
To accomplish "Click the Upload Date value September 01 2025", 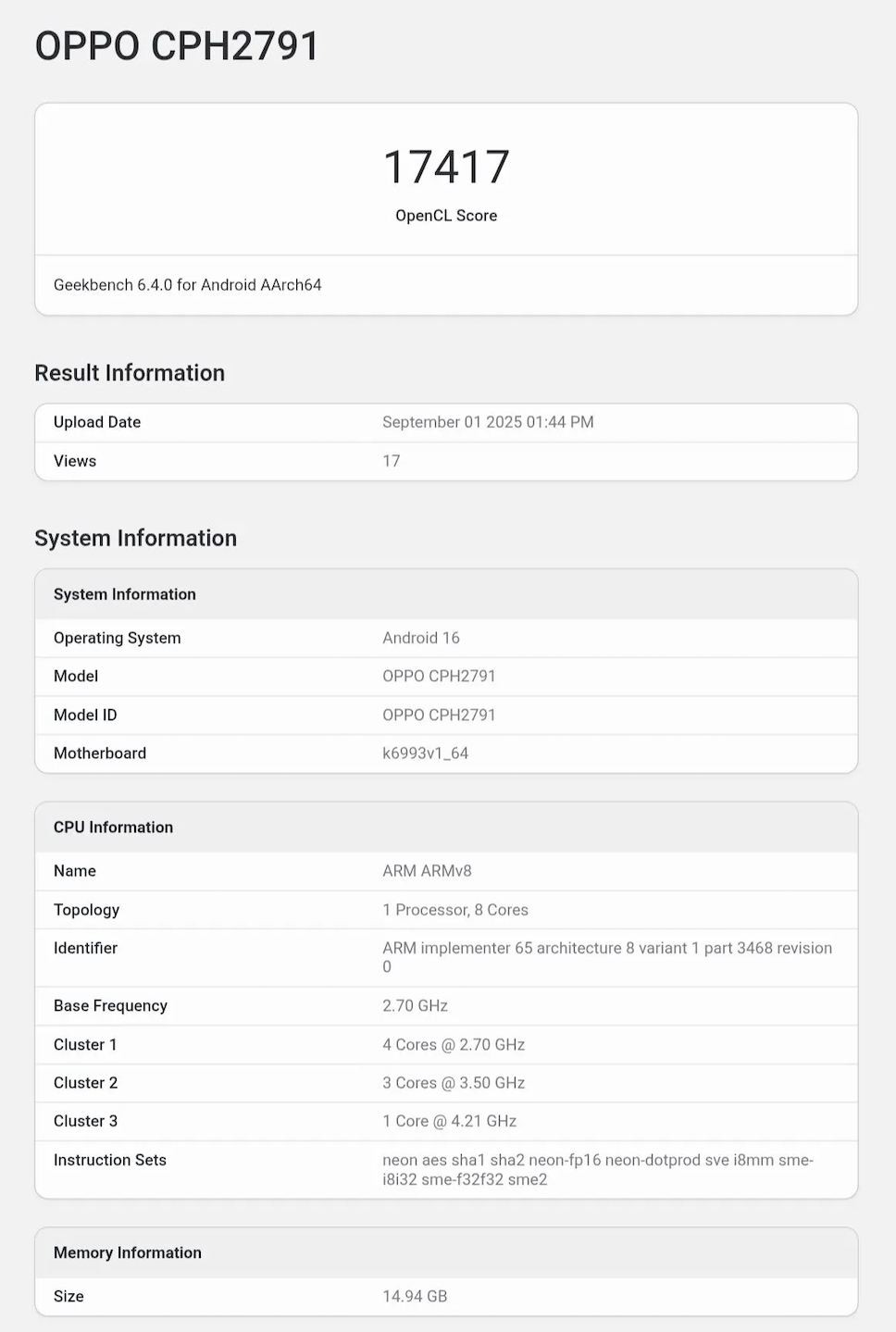I will [x=488, y=422].
